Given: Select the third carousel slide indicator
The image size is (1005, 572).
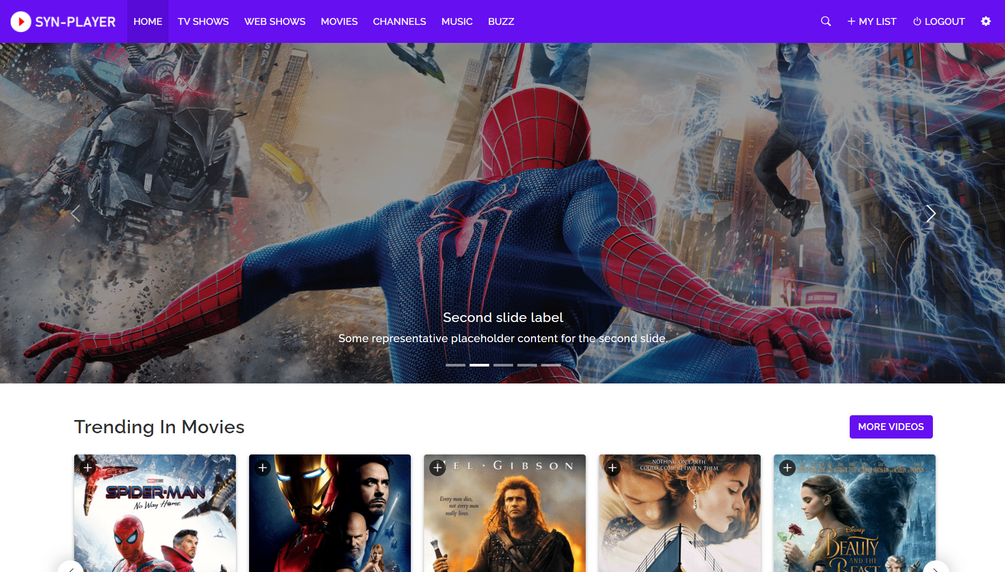Looking at the screenshot, I should tap(503, 365).
